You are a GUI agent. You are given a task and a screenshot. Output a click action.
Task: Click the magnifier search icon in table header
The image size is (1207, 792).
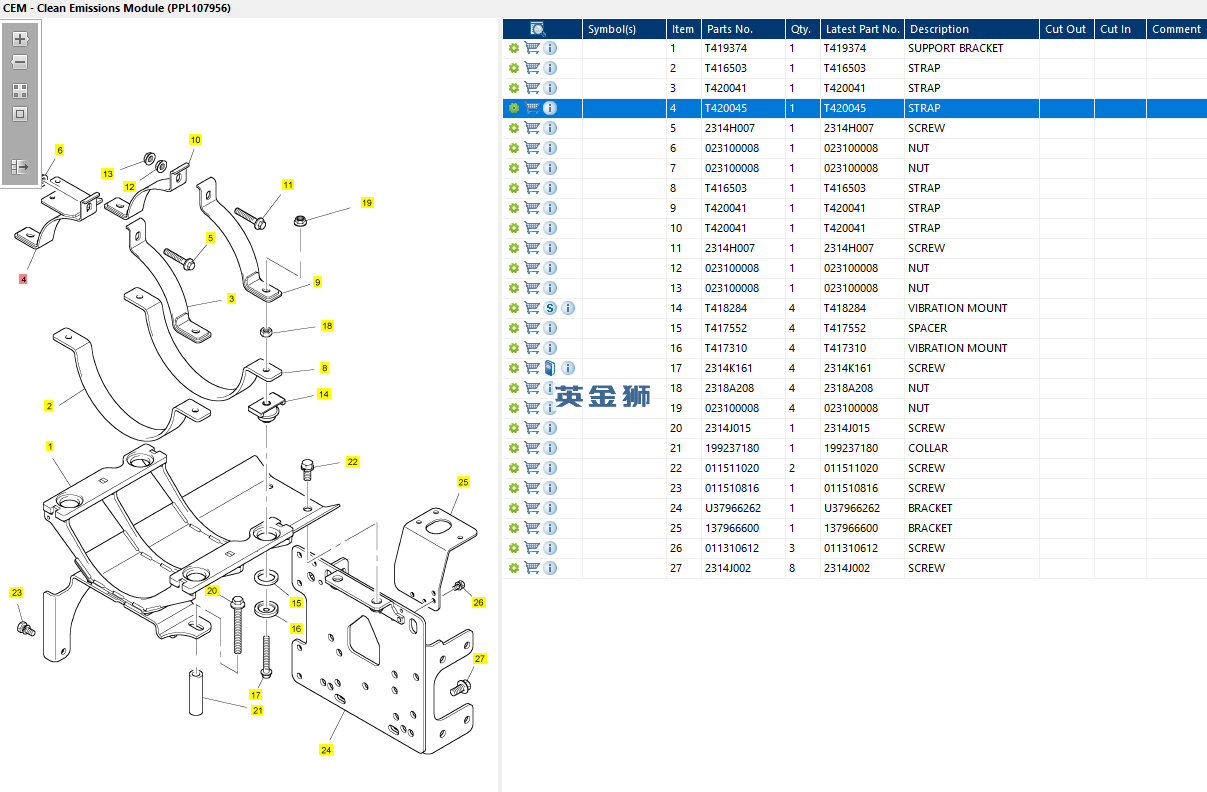(537, 29)
